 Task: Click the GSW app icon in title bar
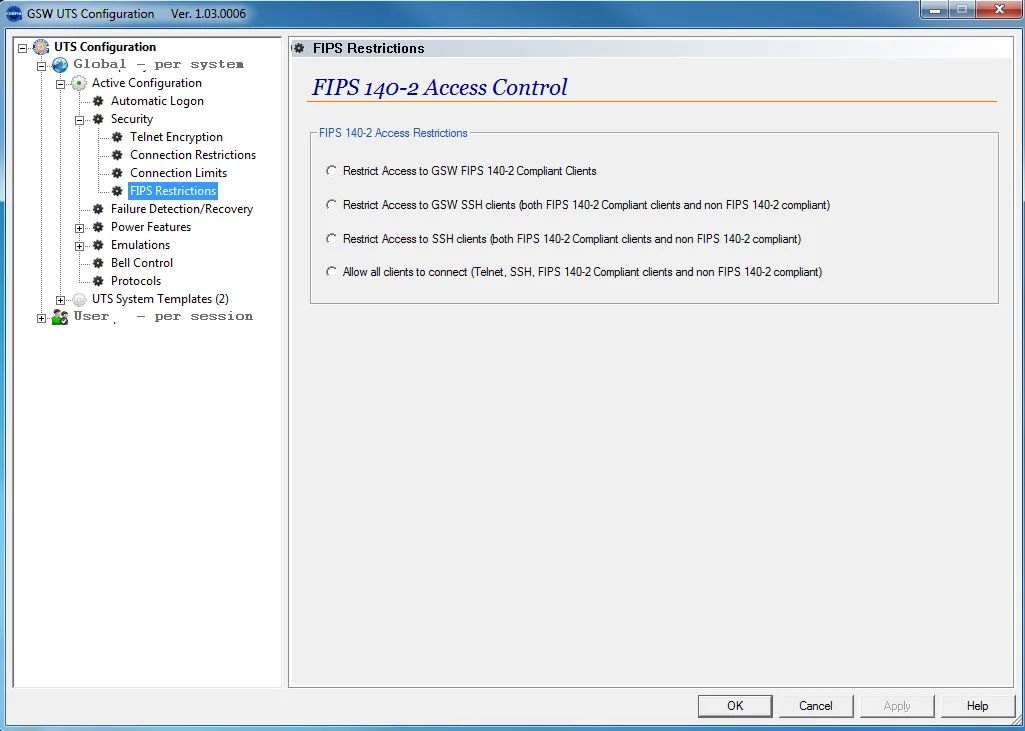tap(13, 13)
